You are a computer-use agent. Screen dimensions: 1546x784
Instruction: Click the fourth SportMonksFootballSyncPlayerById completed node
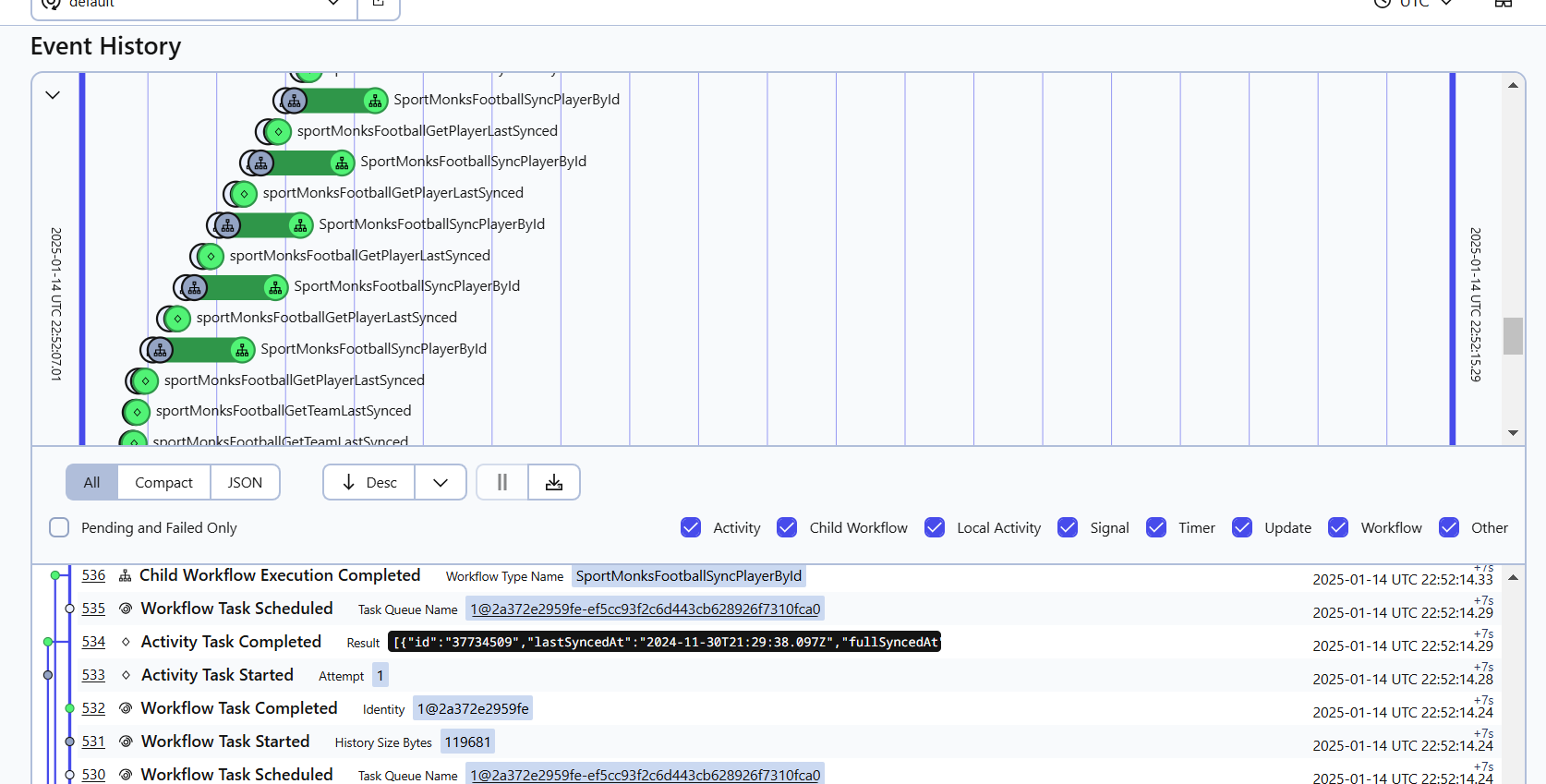(x=275, y=288)
